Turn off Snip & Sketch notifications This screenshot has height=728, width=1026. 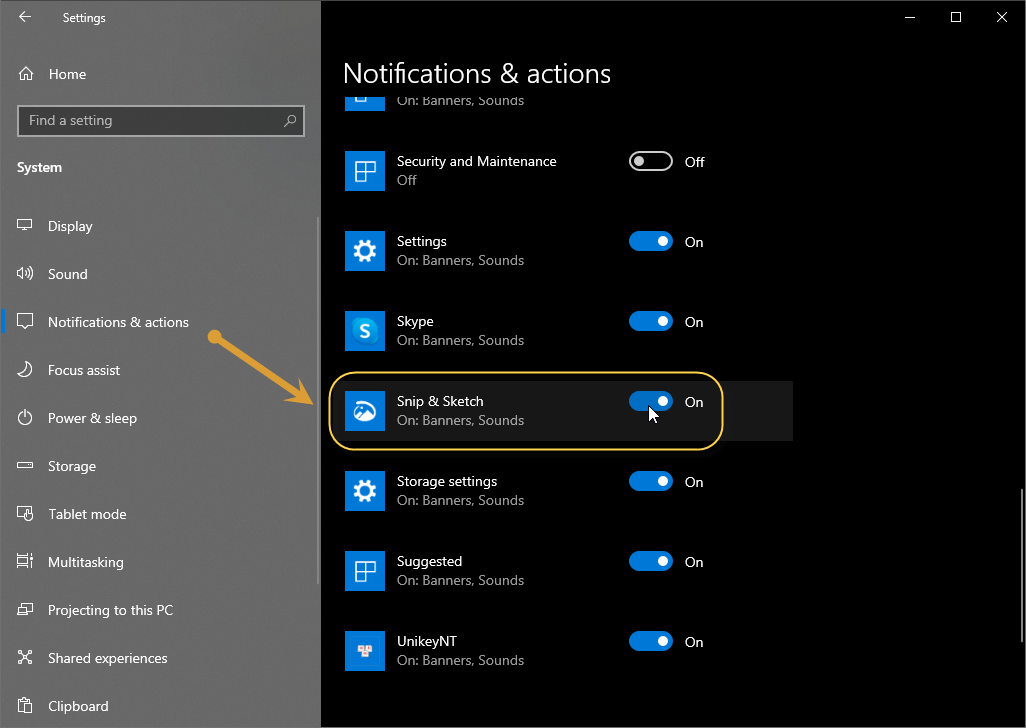(x=650, y=401)
